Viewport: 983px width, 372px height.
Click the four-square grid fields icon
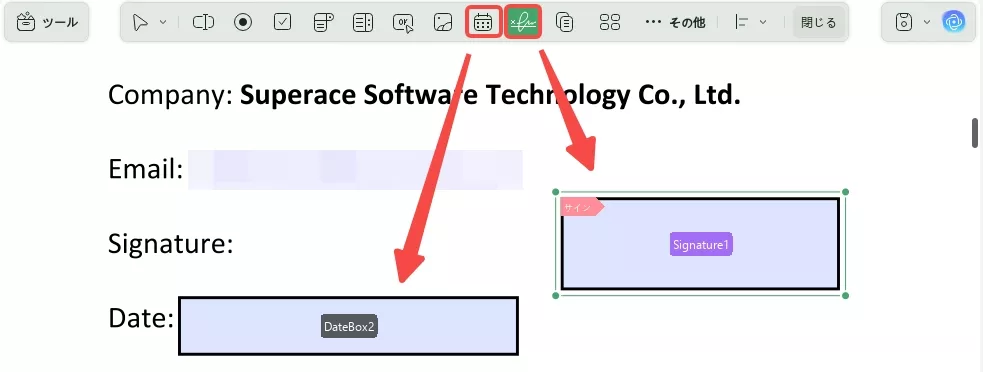(x=609, y=23)
